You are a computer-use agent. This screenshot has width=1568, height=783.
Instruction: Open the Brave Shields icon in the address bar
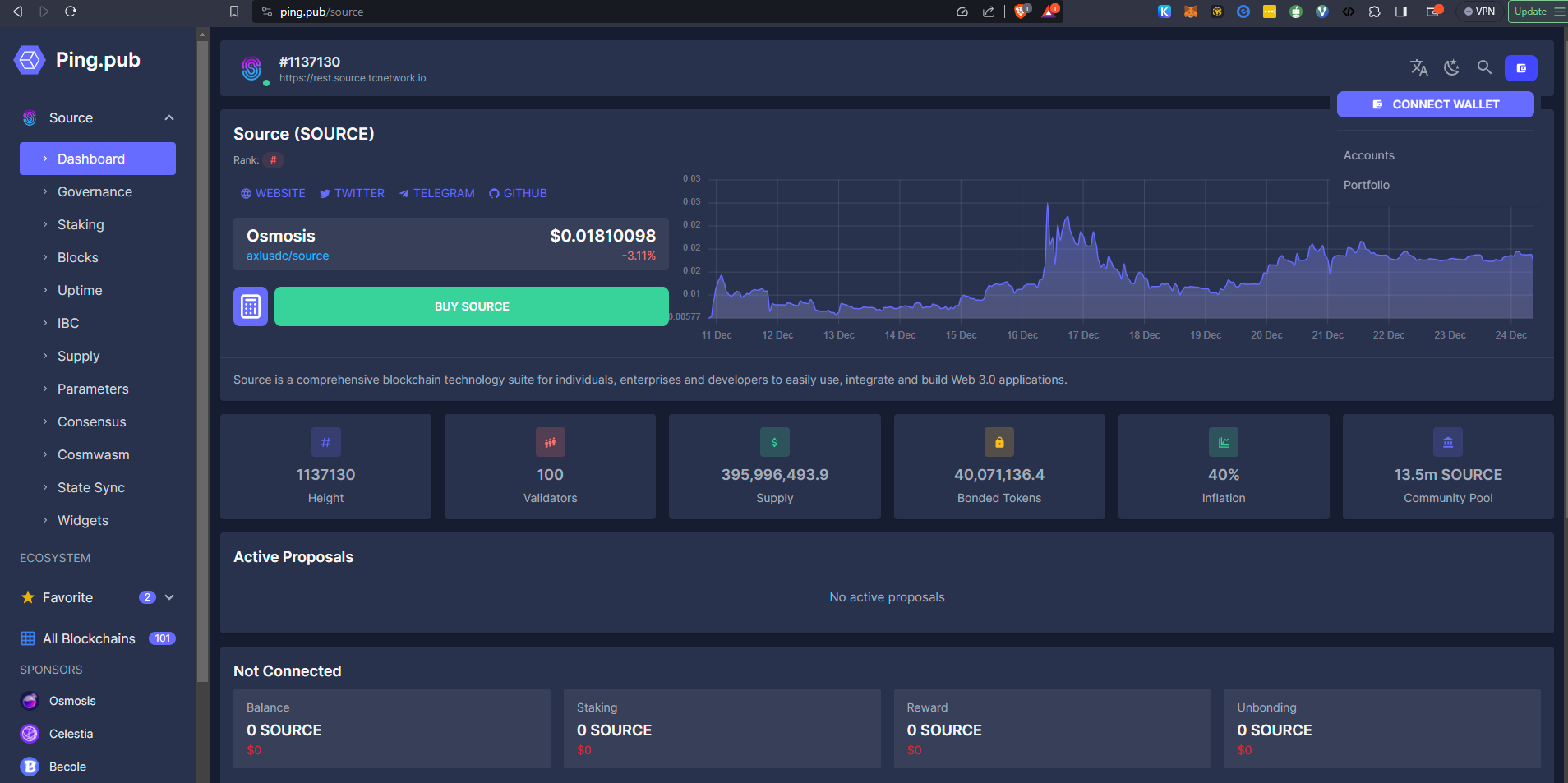point(1021,12)
